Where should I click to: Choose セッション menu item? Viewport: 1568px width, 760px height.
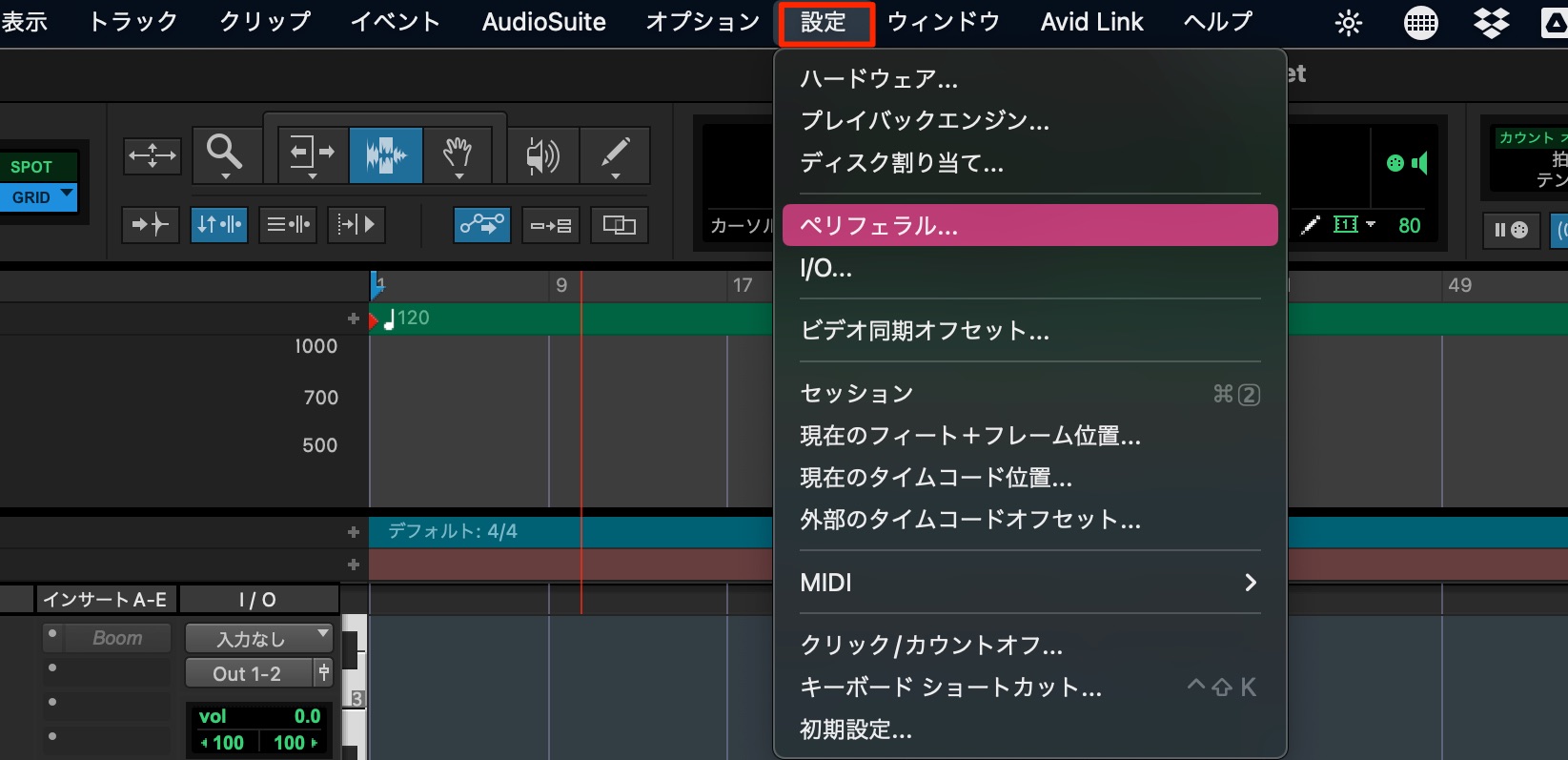click(x=1029, y=394)
